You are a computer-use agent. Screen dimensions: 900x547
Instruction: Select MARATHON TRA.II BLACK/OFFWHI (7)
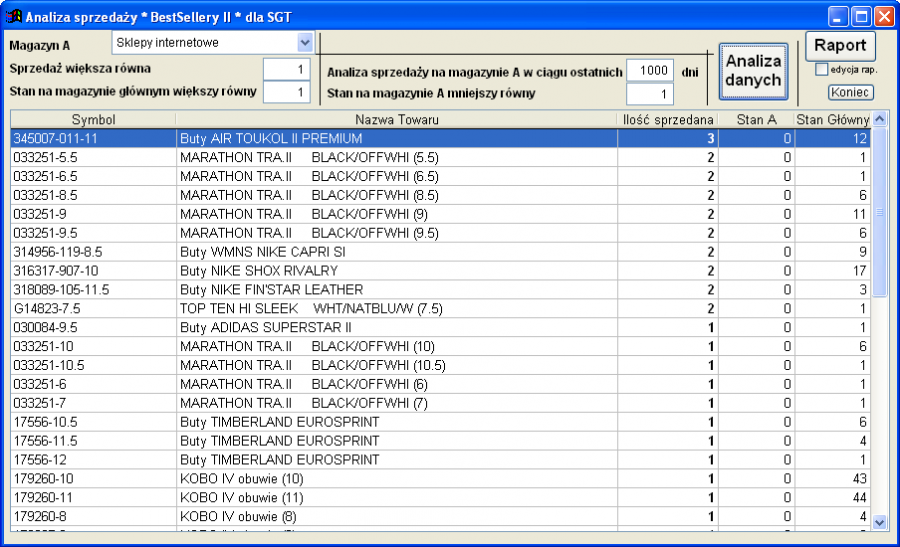click(304, 404)
